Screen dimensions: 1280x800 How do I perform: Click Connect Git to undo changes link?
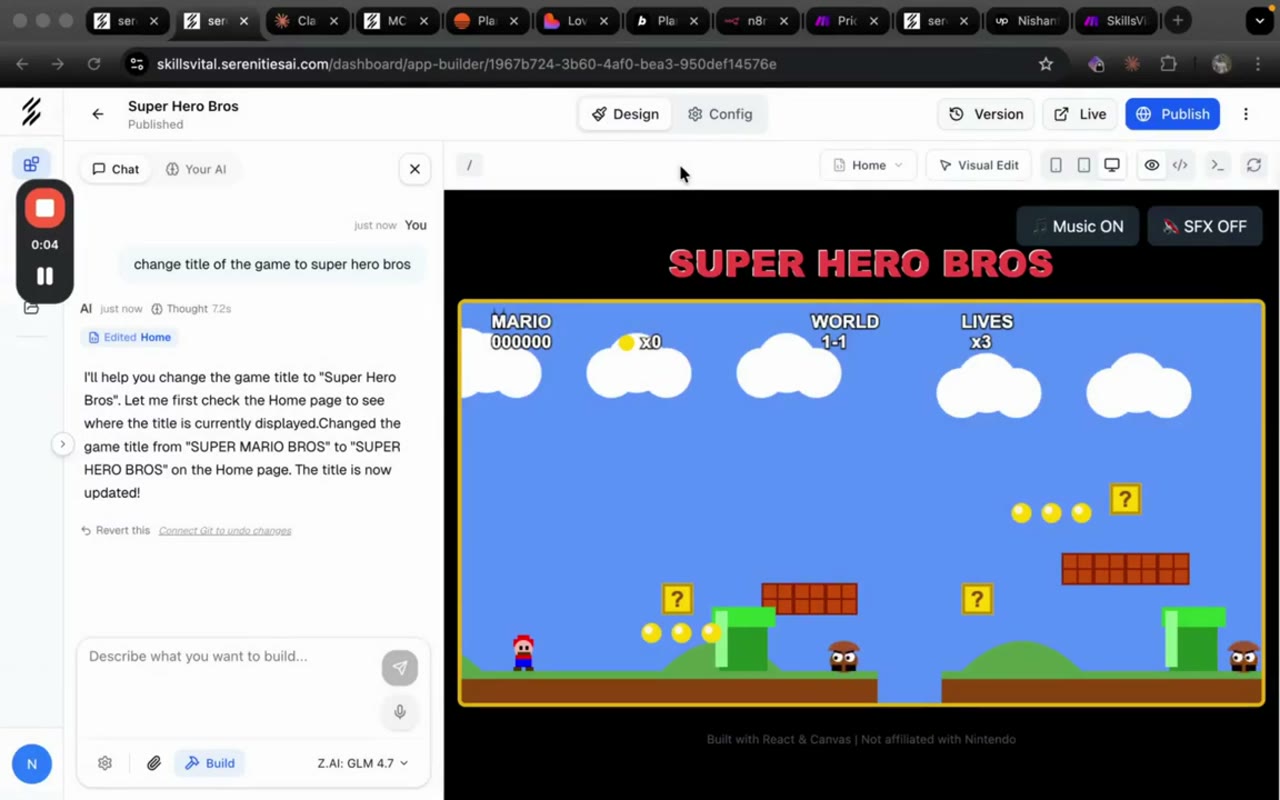[x=225, y=530]
